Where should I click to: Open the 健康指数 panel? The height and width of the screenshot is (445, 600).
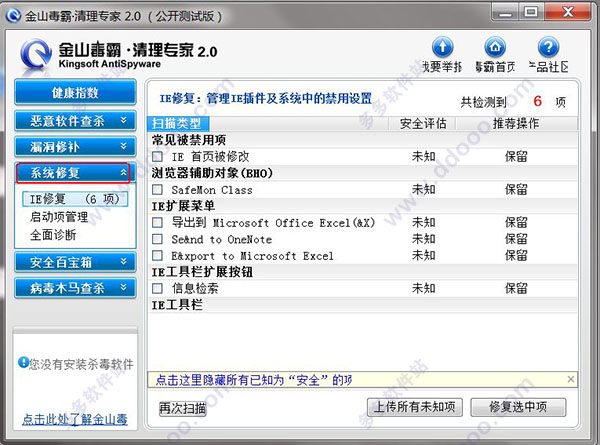75,92
